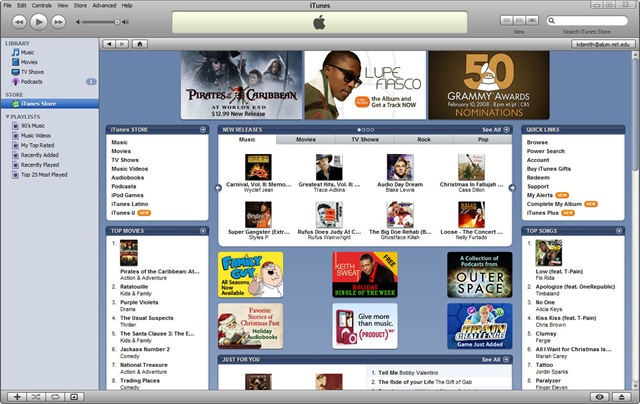Image resolution: width=640 pixels, height=404 pixels.
Task: Expand iTunes Store panel arrow
Action: [203, 129]
